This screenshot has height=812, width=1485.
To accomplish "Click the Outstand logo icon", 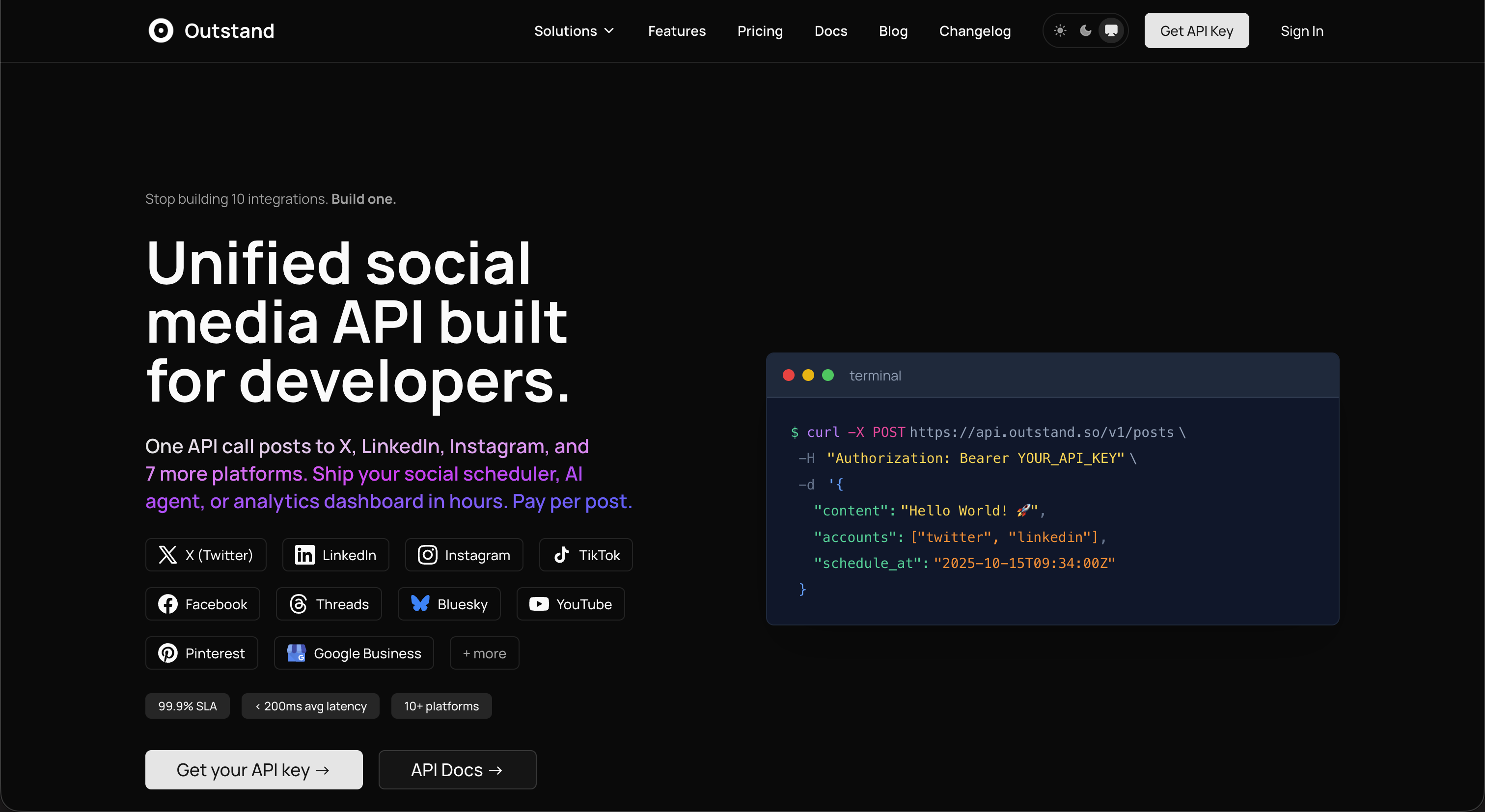I will click(x=161, y=30).
